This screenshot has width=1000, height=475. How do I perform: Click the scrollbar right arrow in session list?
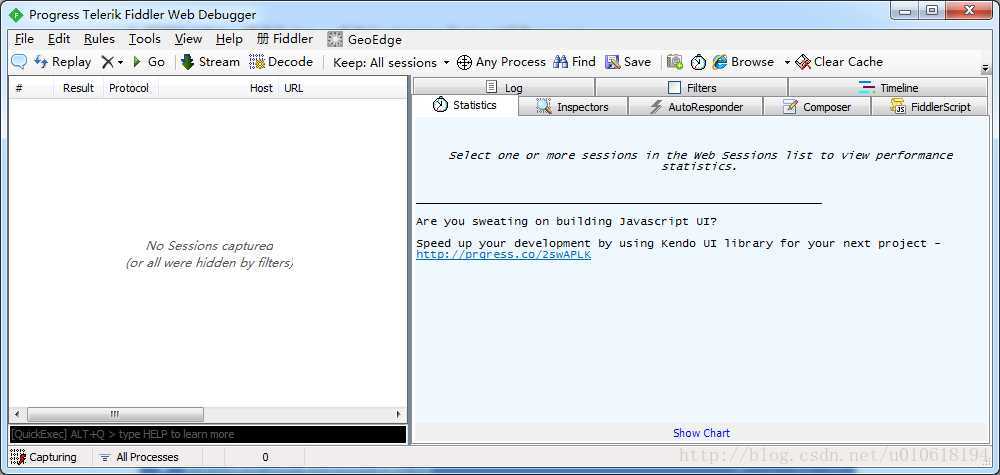pyautogui.click(x=399, y=414)
